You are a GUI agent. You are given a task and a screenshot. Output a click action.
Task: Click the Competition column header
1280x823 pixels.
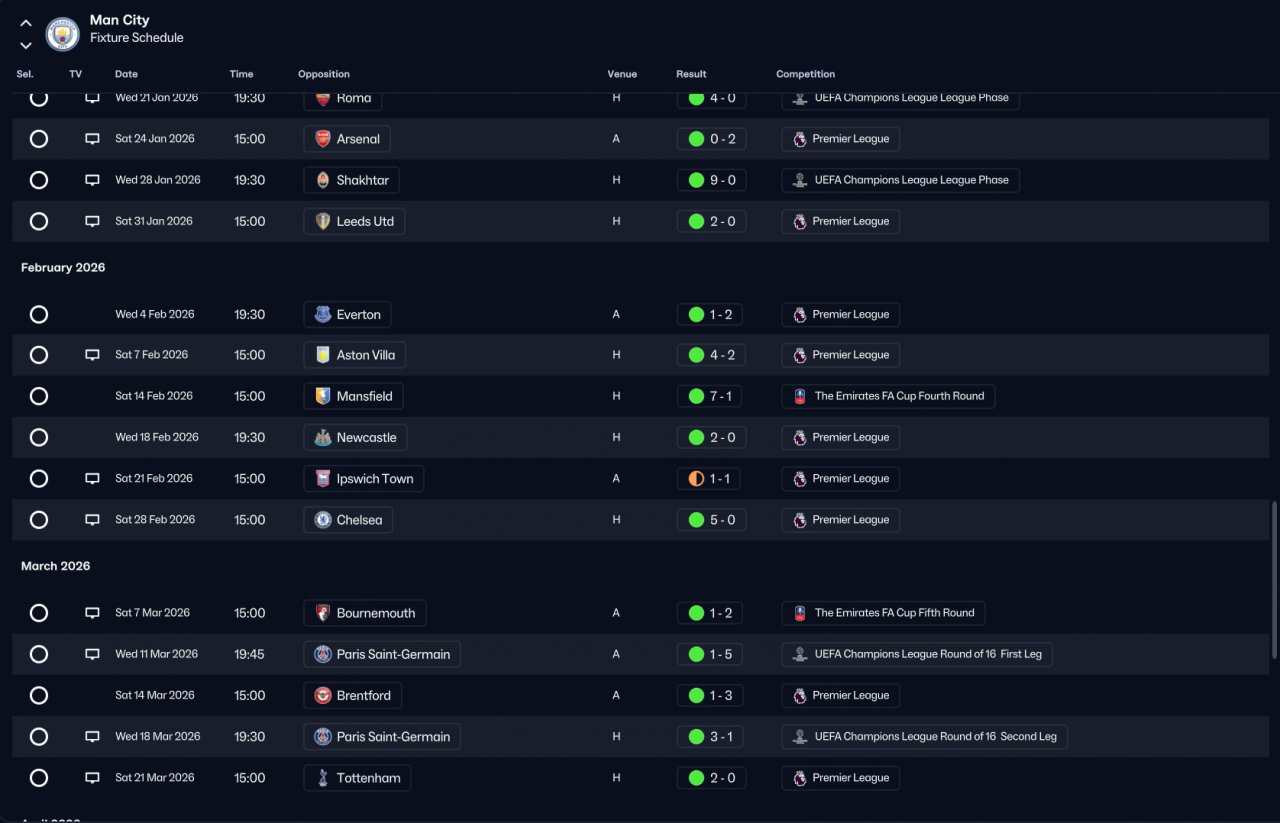click(x=805, y=74)
